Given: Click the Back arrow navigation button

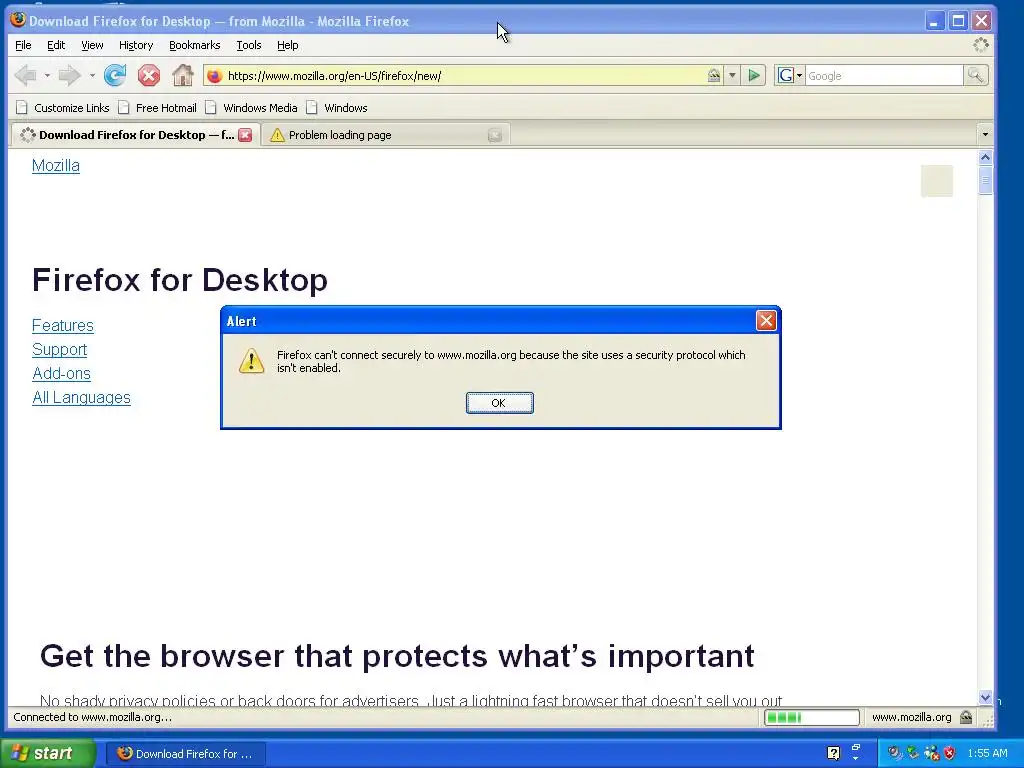Looking at the screenshot, I should tap(26, 76).
